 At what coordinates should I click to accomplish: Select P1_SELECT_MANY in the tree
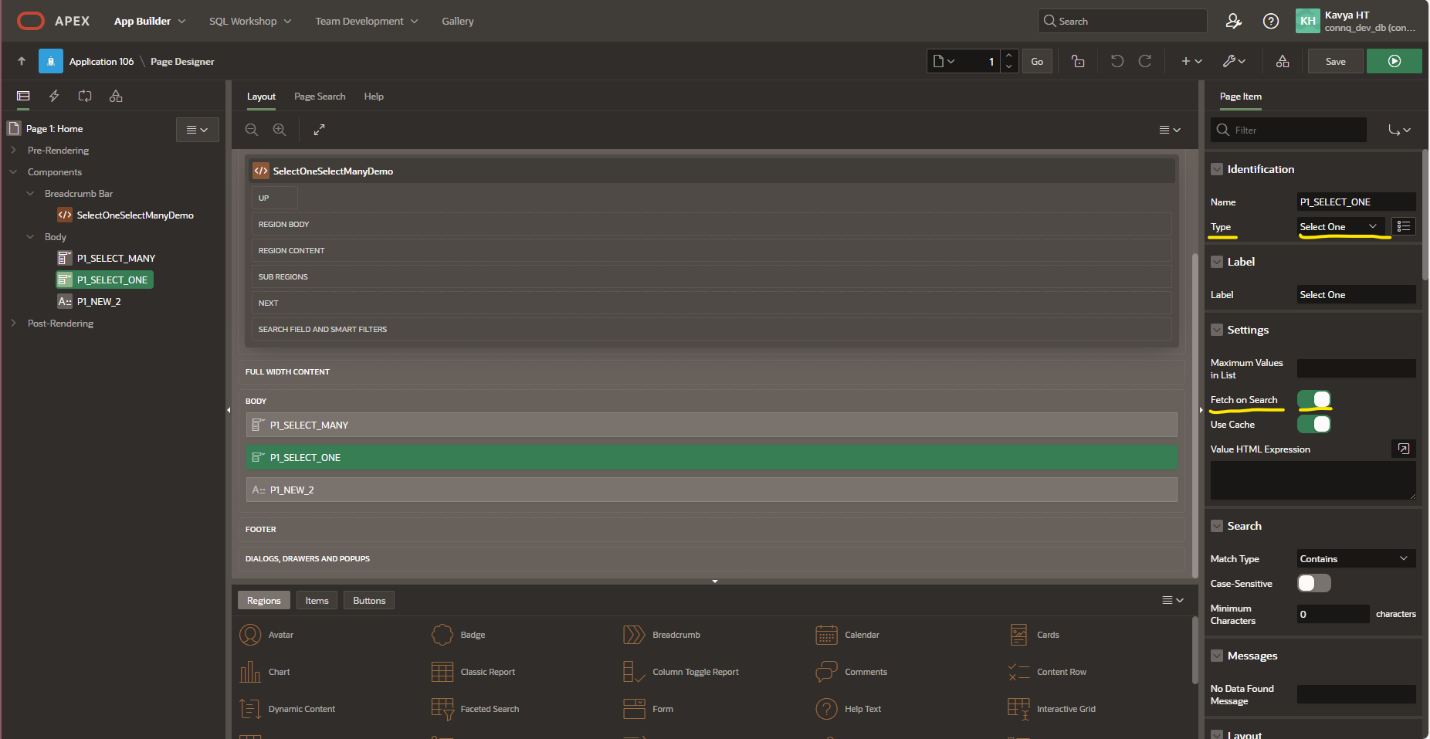click(x=115, y=258)
